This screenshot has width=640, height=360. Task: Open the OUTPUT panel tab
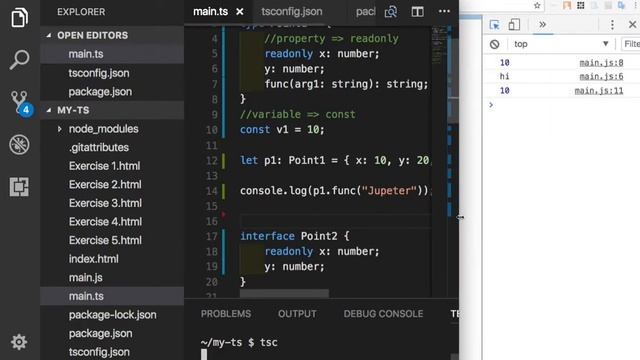coord(297,314)
